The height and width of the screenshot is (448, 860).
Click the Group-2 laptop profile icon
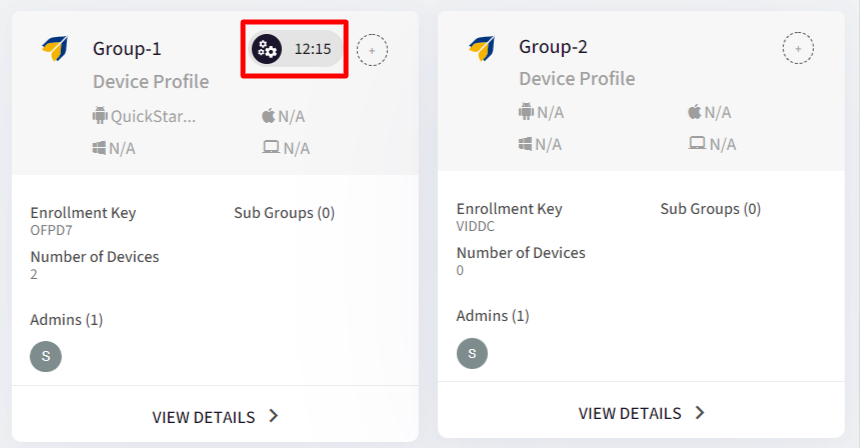pos(696,144)
